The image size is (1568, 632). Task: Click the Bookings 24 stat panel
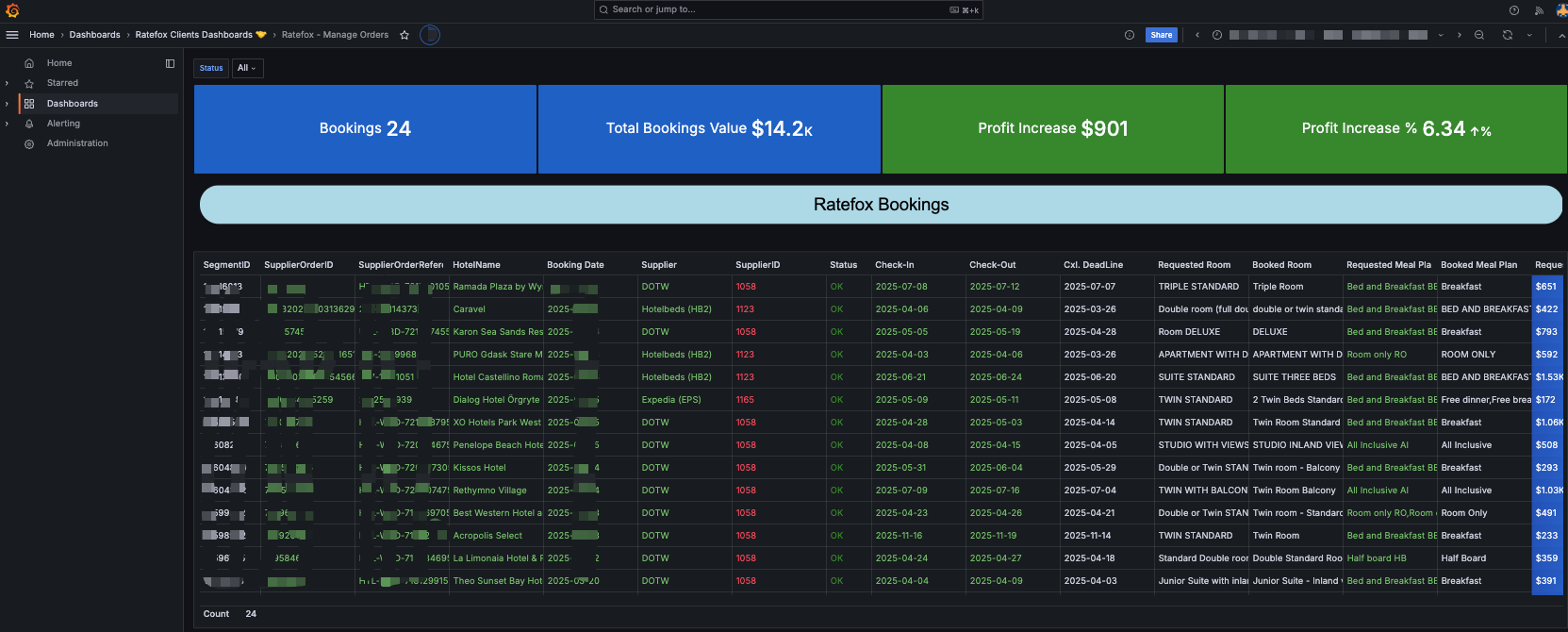[365, 129]
